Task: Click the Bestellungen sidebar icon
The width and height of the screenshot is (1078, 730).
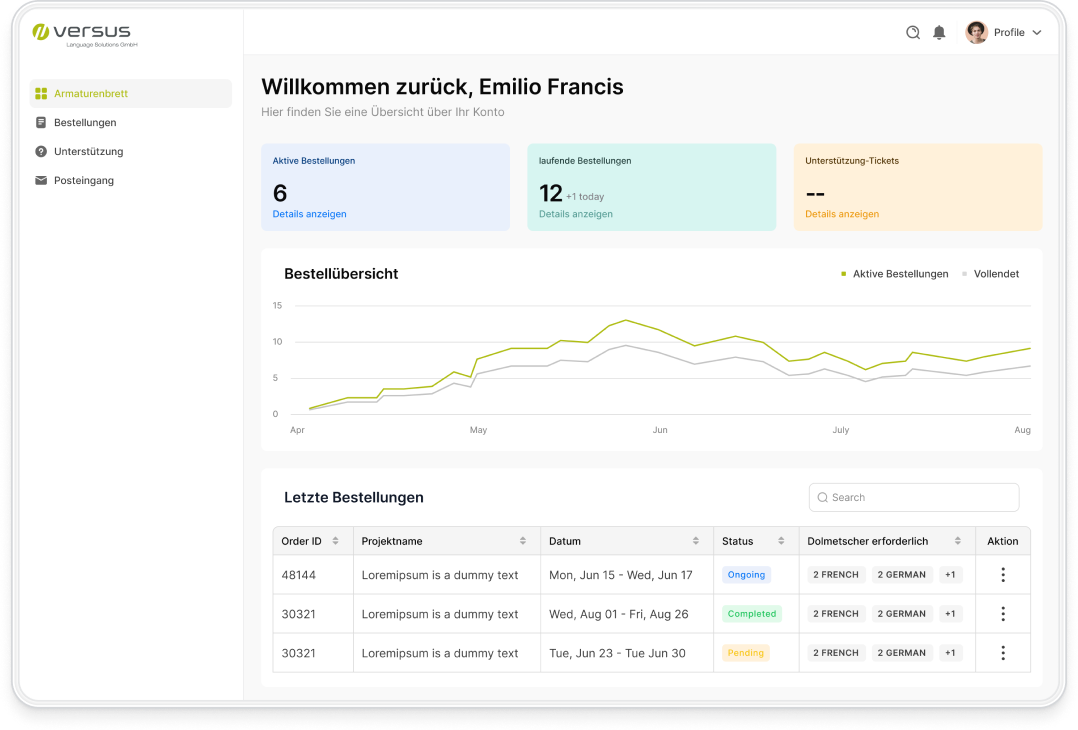Action: click(x=41, y=123)
